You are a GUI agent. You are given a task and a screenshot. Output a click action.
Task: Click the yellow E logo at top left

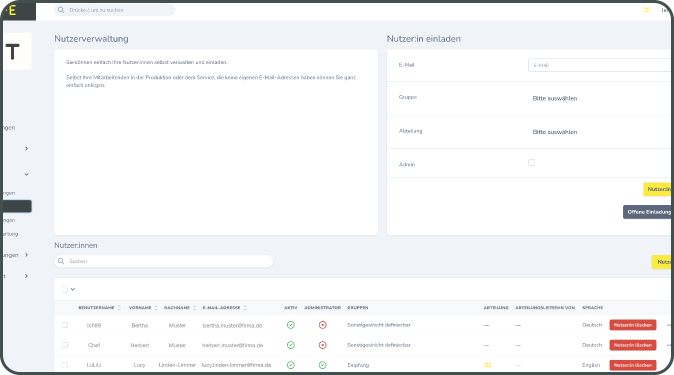pos(12,10)
